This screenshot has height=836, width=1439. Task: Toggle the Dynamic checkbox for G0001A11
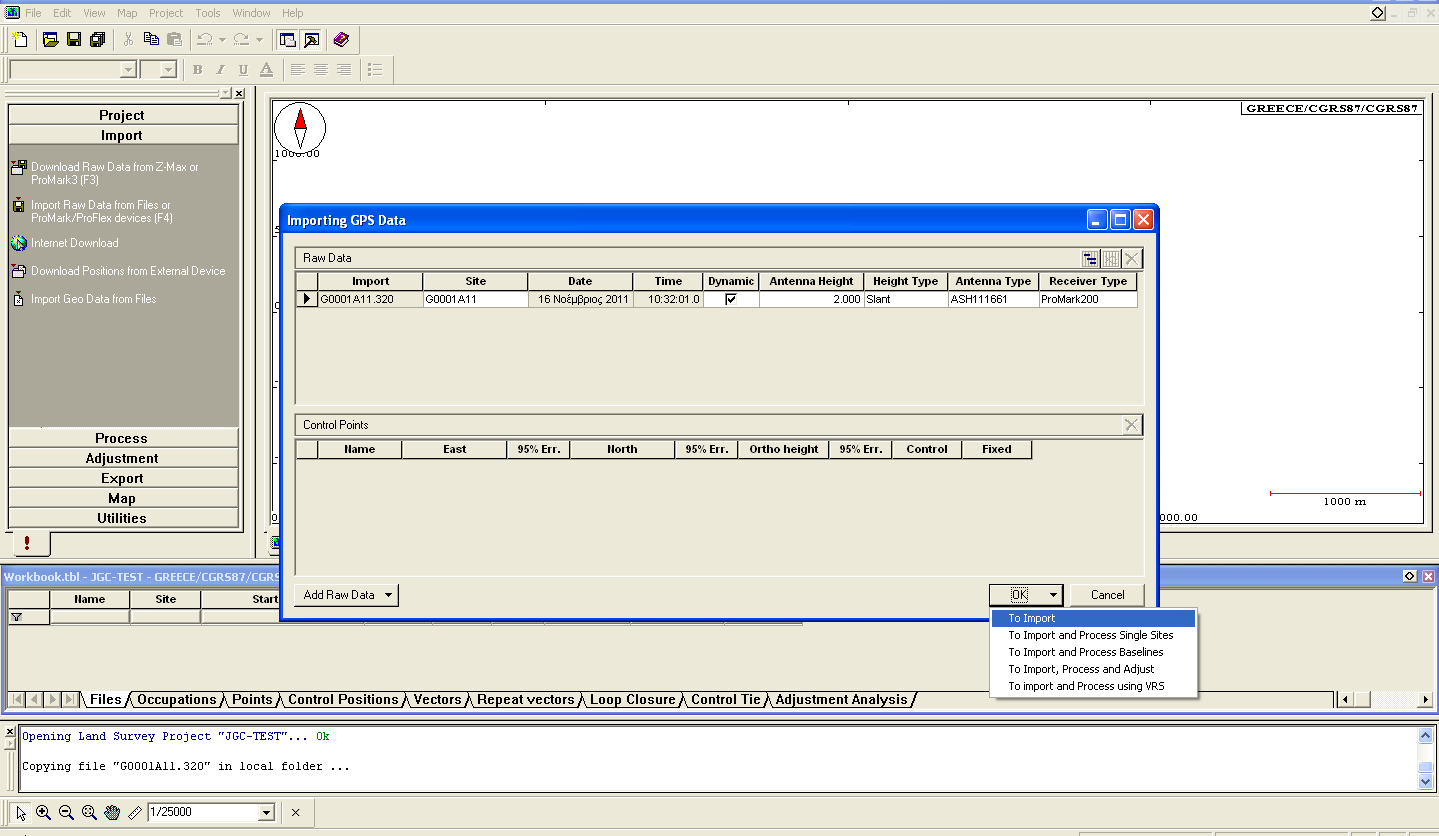730,299
